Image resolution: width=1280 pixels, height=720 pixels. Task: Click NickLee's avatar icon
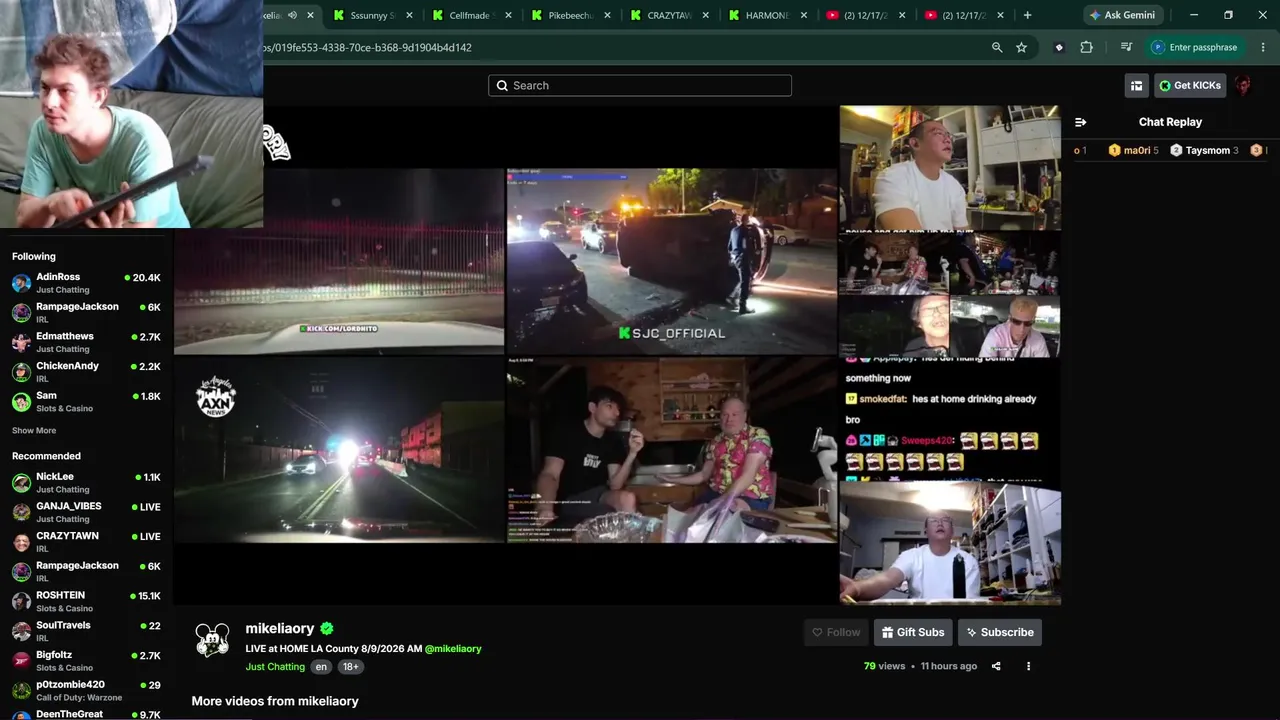coord(21,483)
